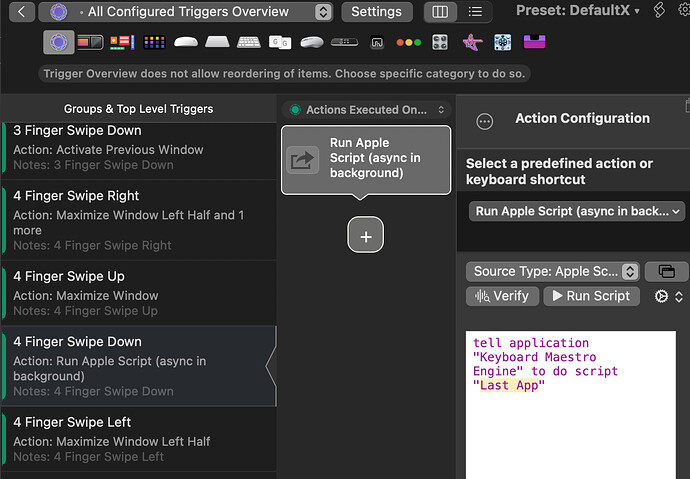Open the predefined action Run Apple Script dropdown
This screenshot has width=690, height=479.
point(577,212)
